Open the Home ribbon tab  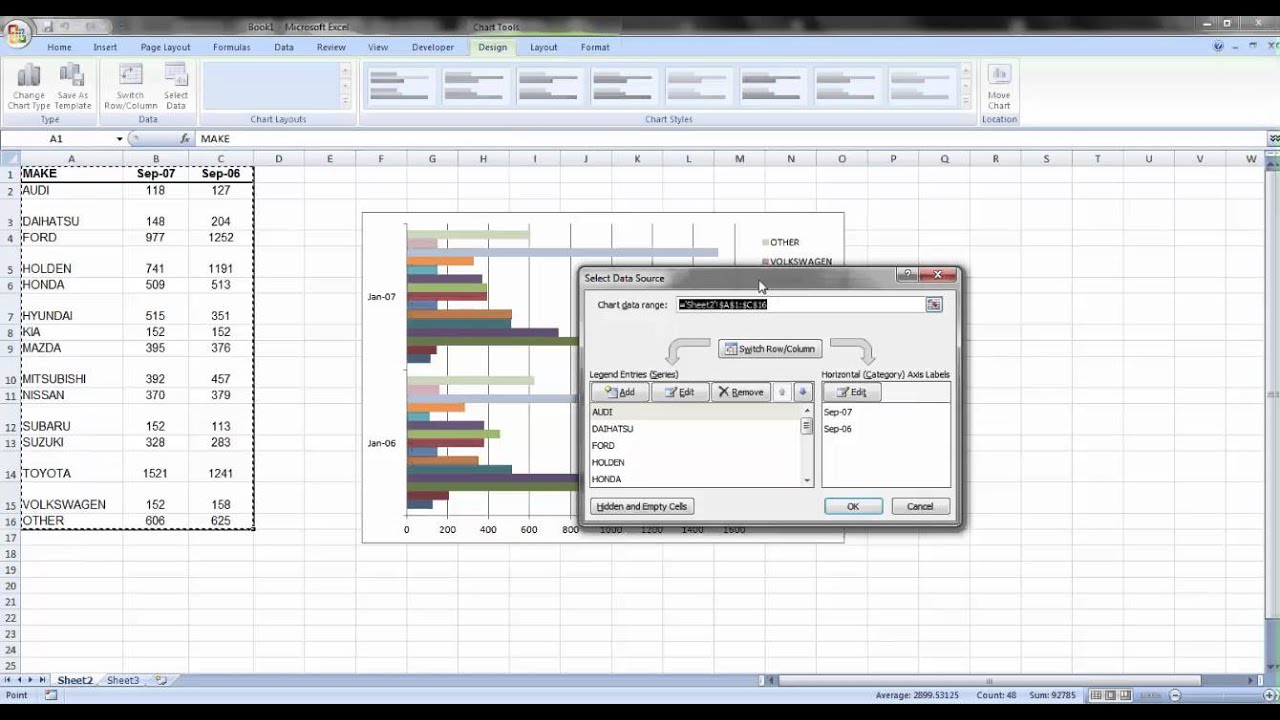point(59,47)
